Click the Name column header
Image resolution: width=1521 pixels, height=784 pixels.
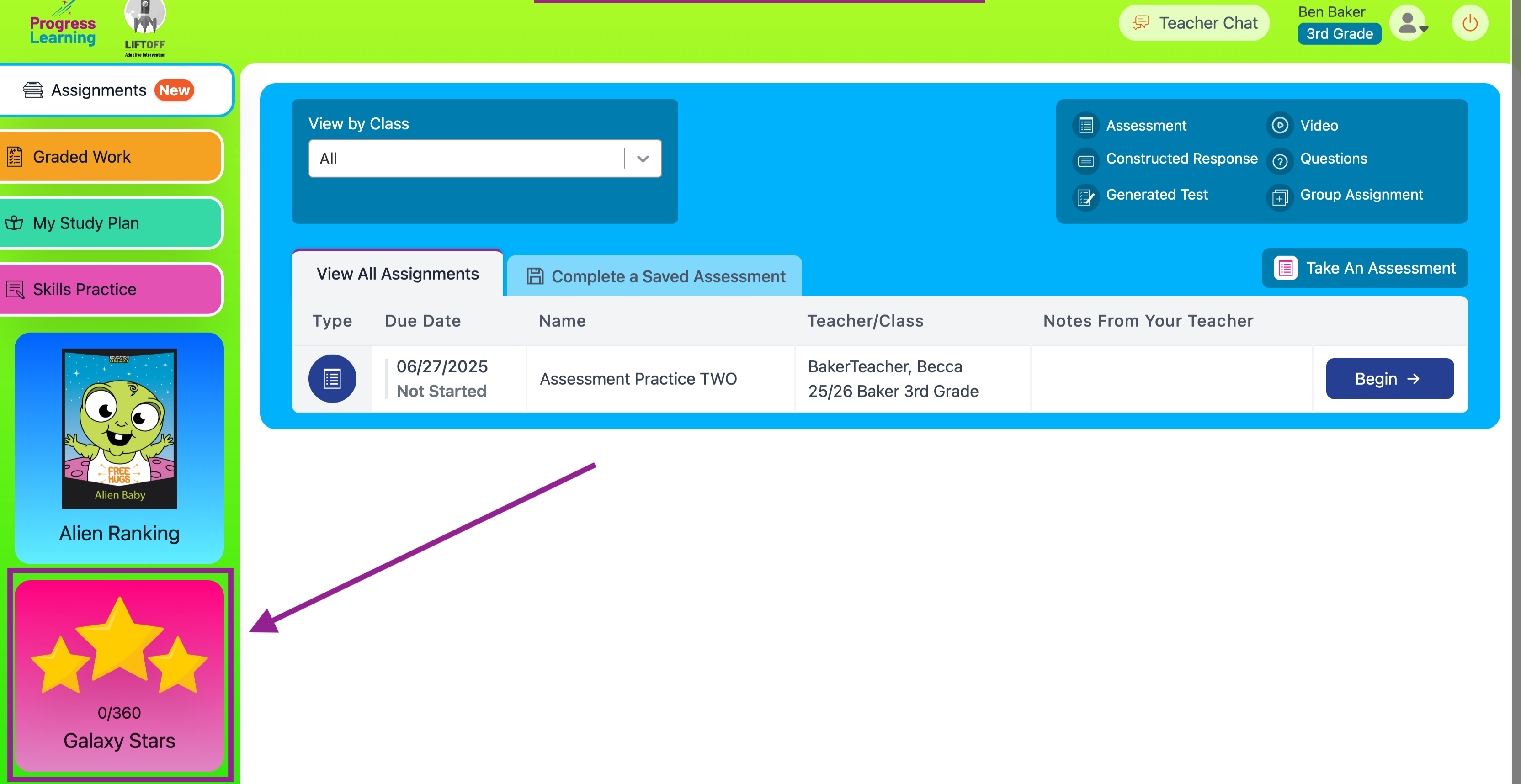562,321
